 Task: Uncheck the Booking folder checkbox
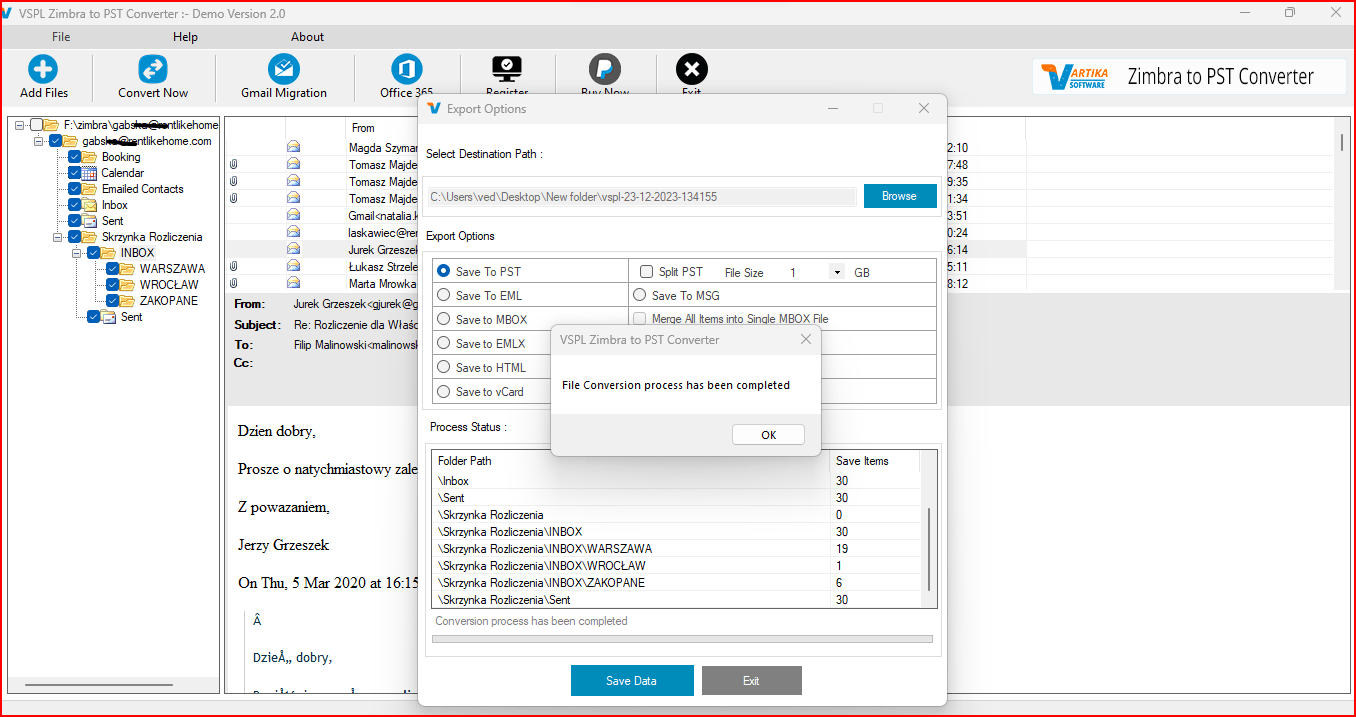point(75,157)
